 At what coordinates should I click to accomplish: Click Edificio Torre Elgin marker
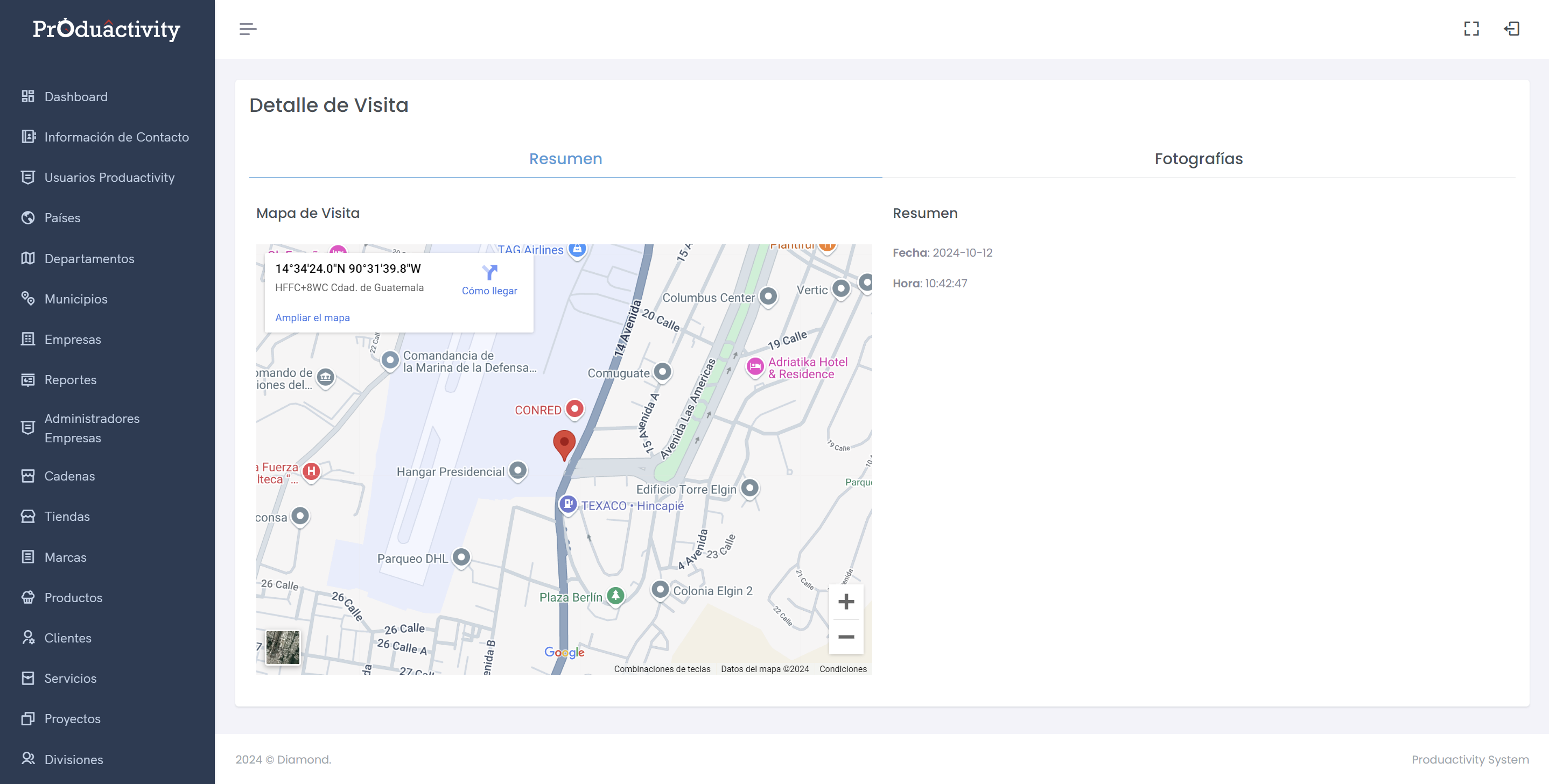click(749, 488)
